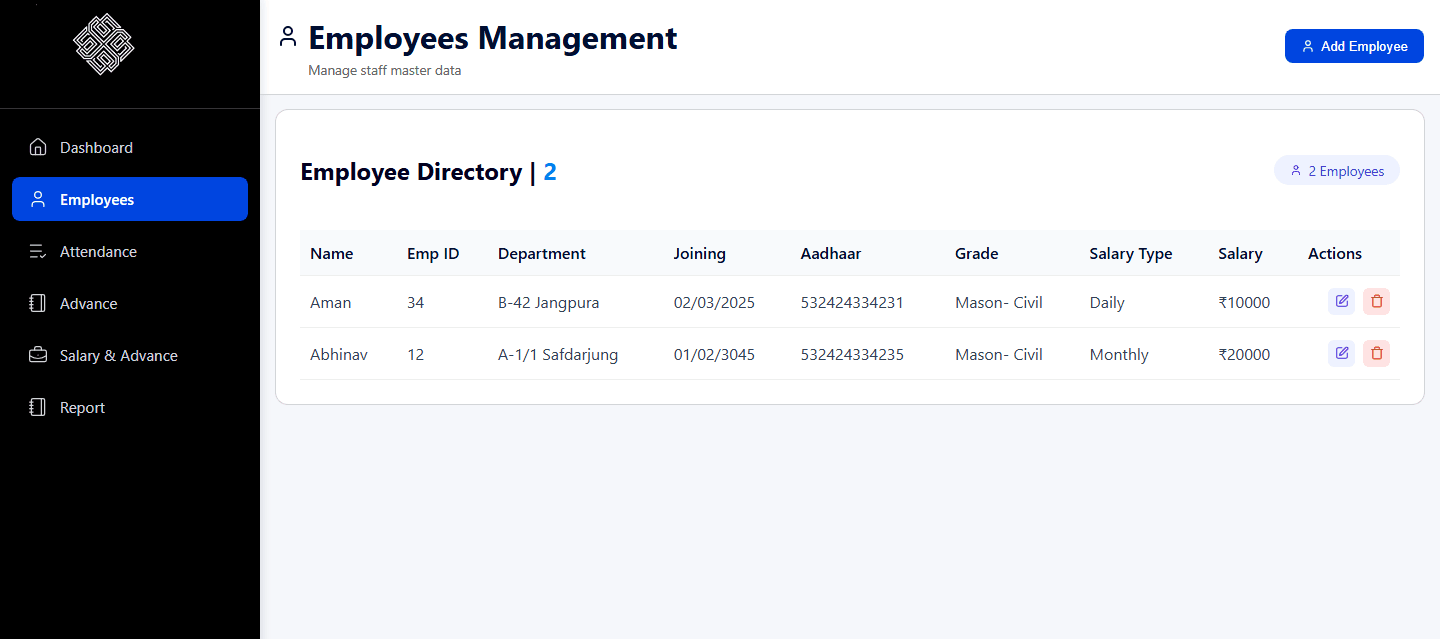Viewport: 1440px width, 639px height.
Task: Select the Dashboard icon in the sidebar
Action: [x=37, y=146]
